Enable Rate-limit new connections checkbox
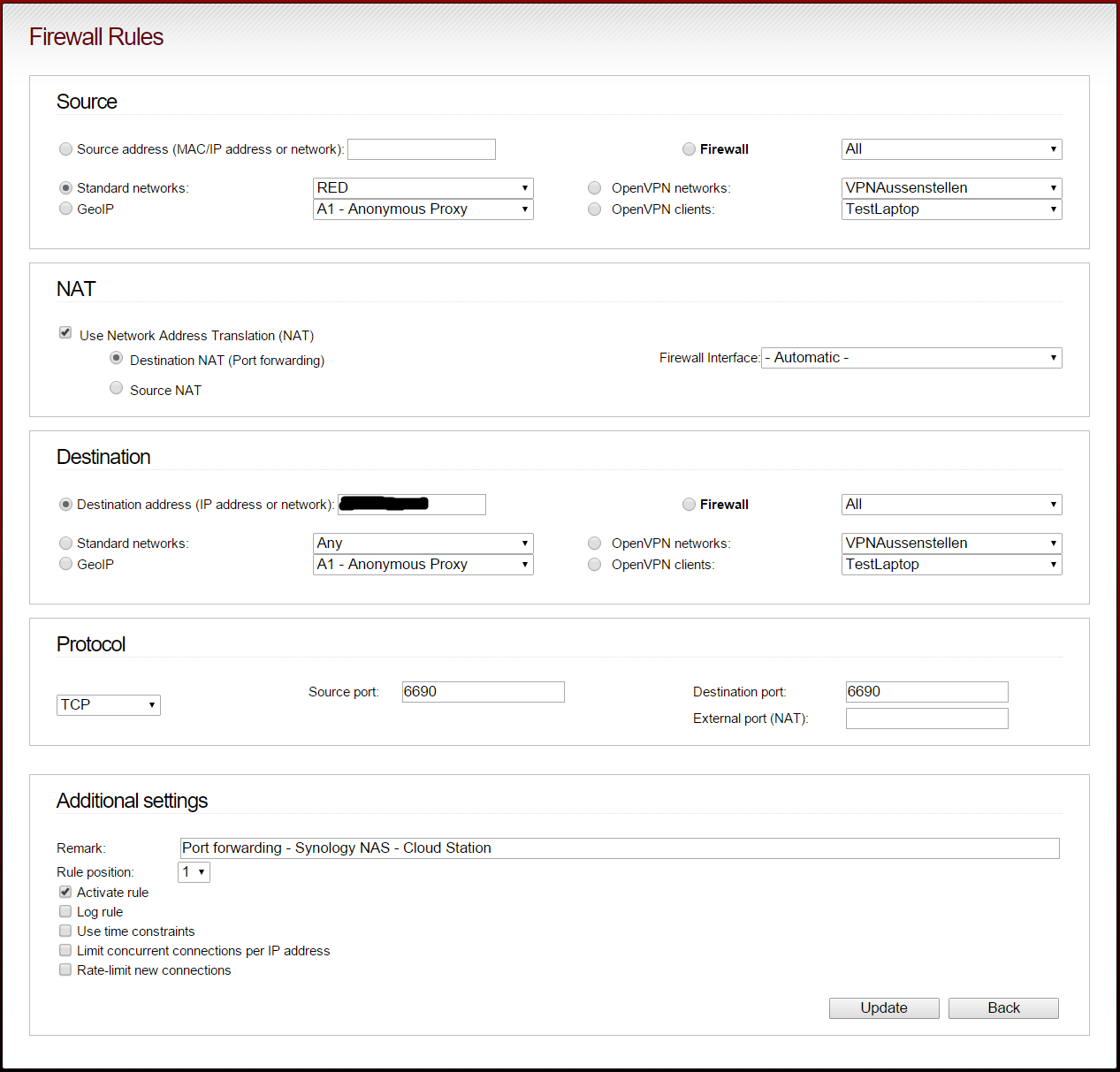The image size is (1120, 1072). pos(65,969)
